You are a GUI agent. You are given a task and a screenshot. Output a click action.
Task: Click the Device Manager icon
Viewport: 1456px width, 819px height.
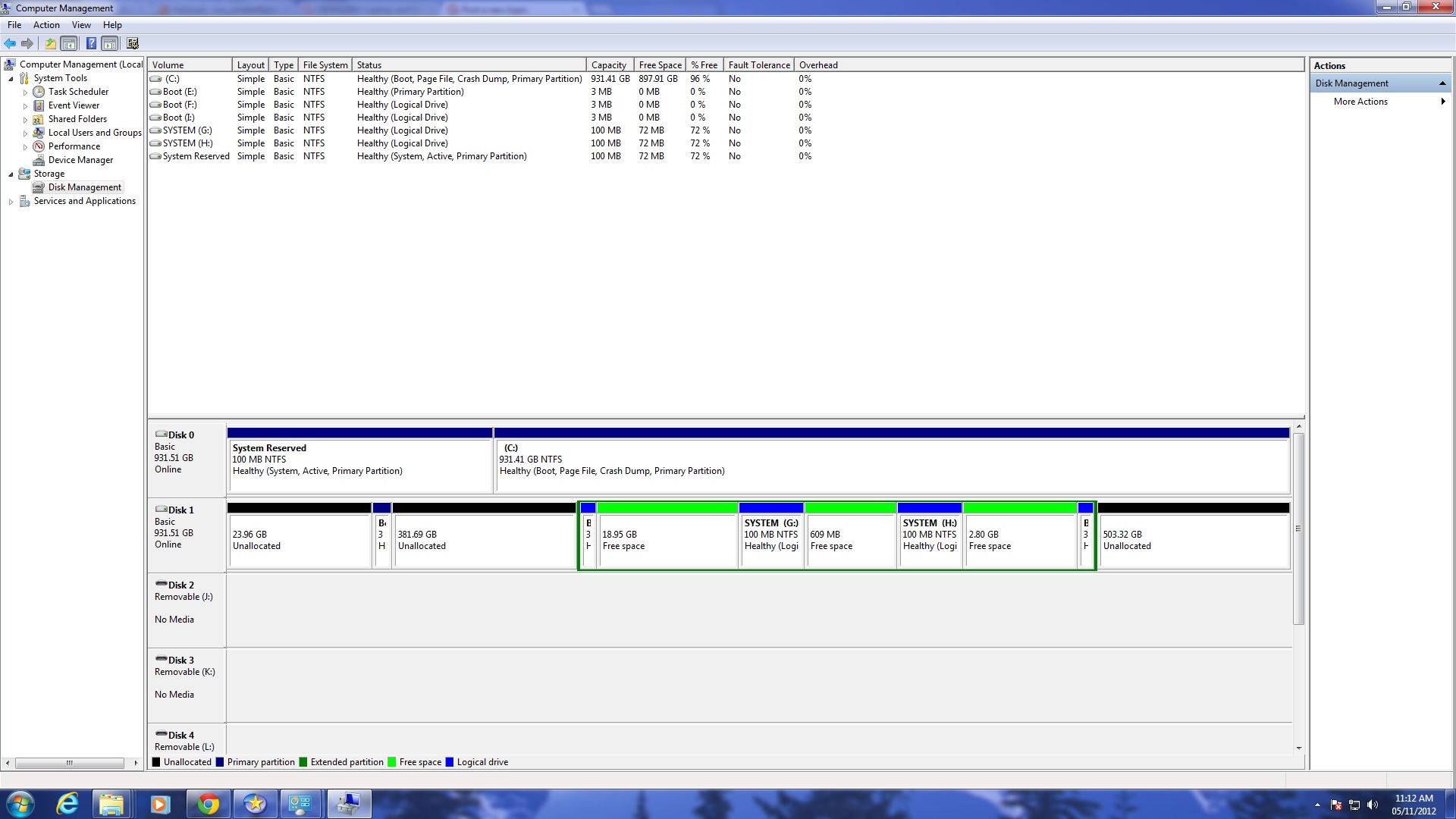[39, 160]
